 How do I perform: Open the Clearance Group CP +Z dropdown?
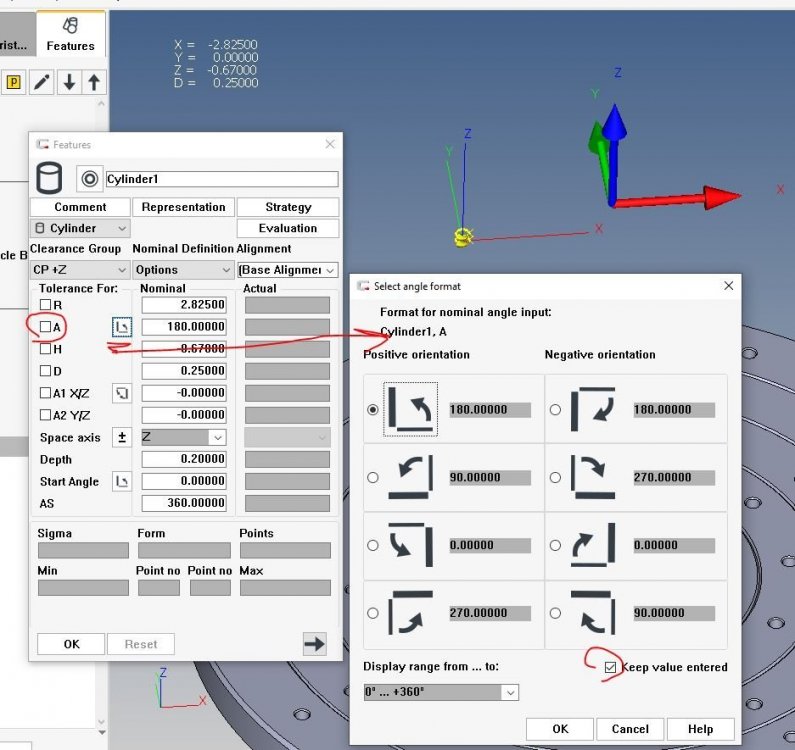pyautogui.click(x=80, y=269)
